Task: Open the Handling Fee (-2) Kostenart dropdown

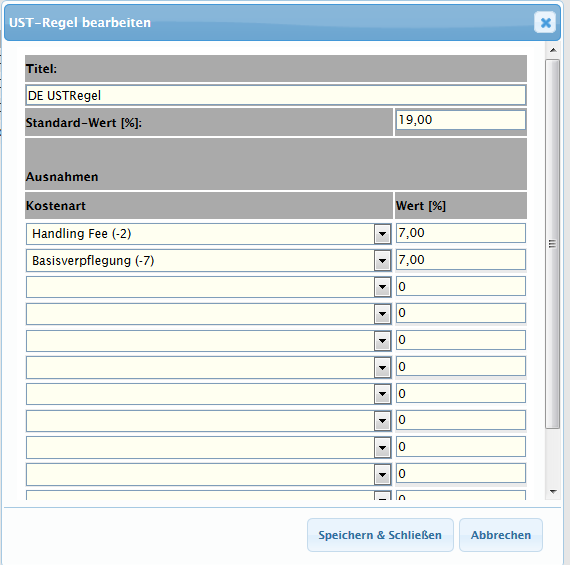Action: (x=208, y=234)
